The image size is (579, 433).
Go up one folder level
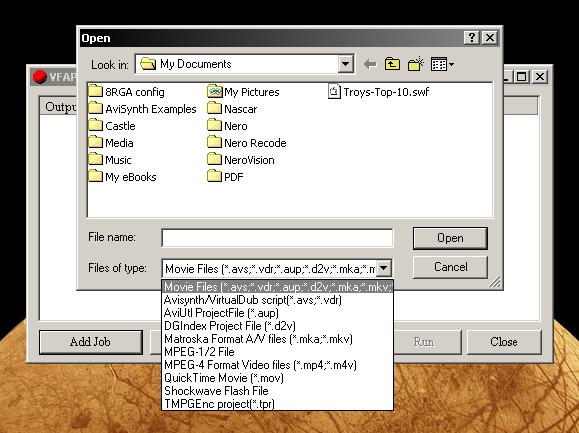392,64
